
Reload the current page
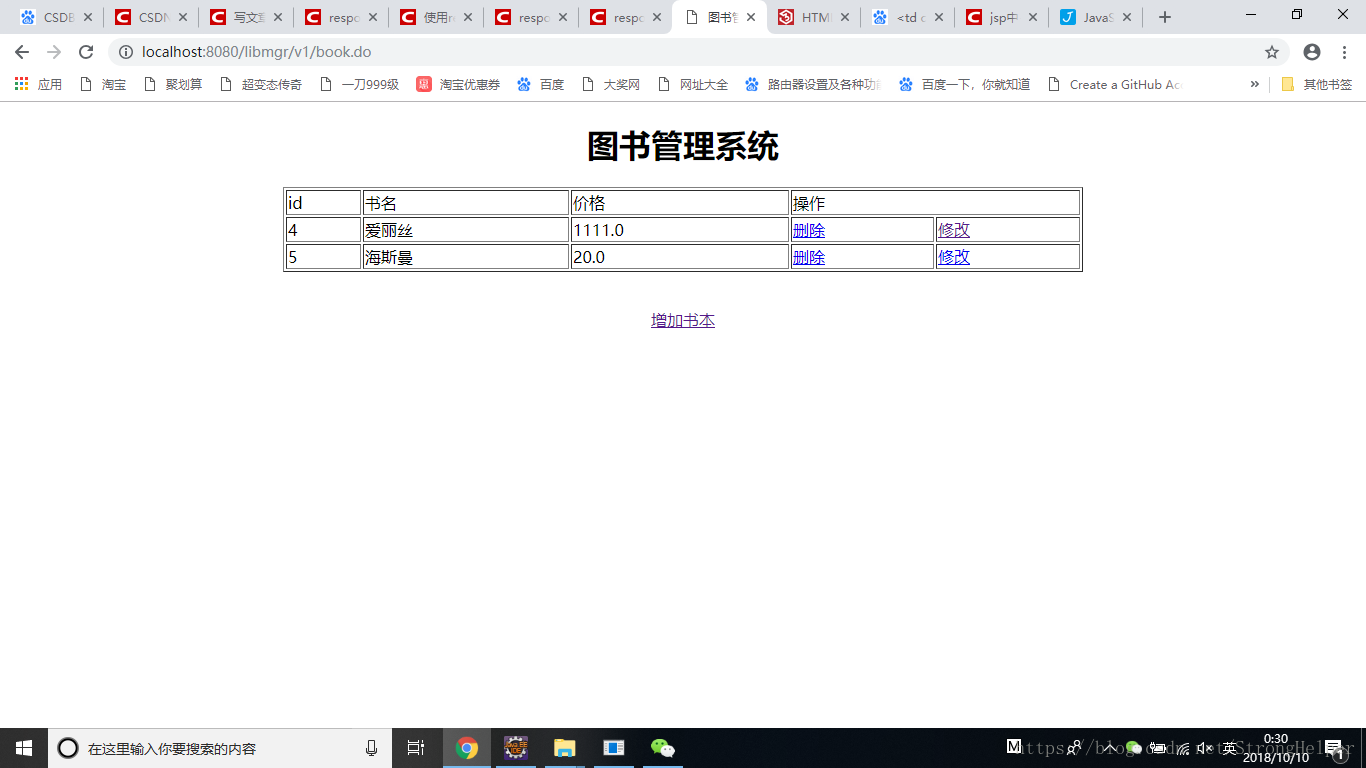tap(86, 52)
